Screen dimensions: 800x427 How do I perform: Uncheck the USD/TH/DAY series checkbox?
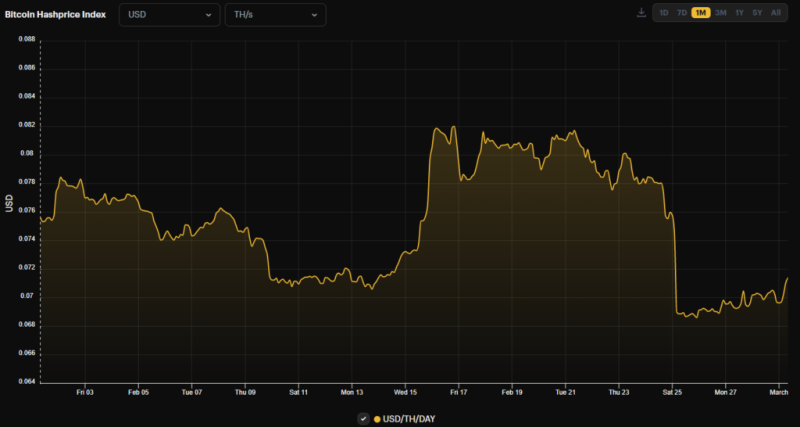point(363,418)
